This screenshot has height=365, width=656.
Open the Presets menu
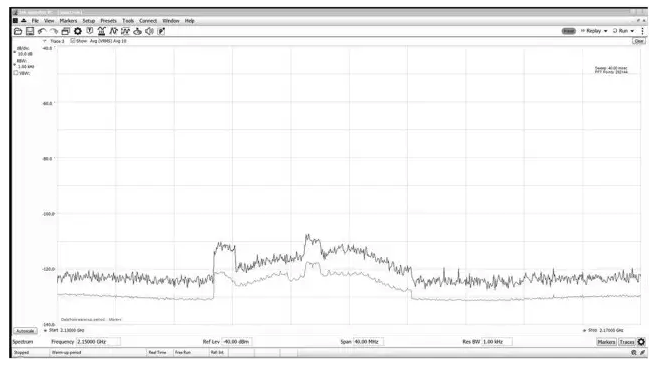coord(108,21)
